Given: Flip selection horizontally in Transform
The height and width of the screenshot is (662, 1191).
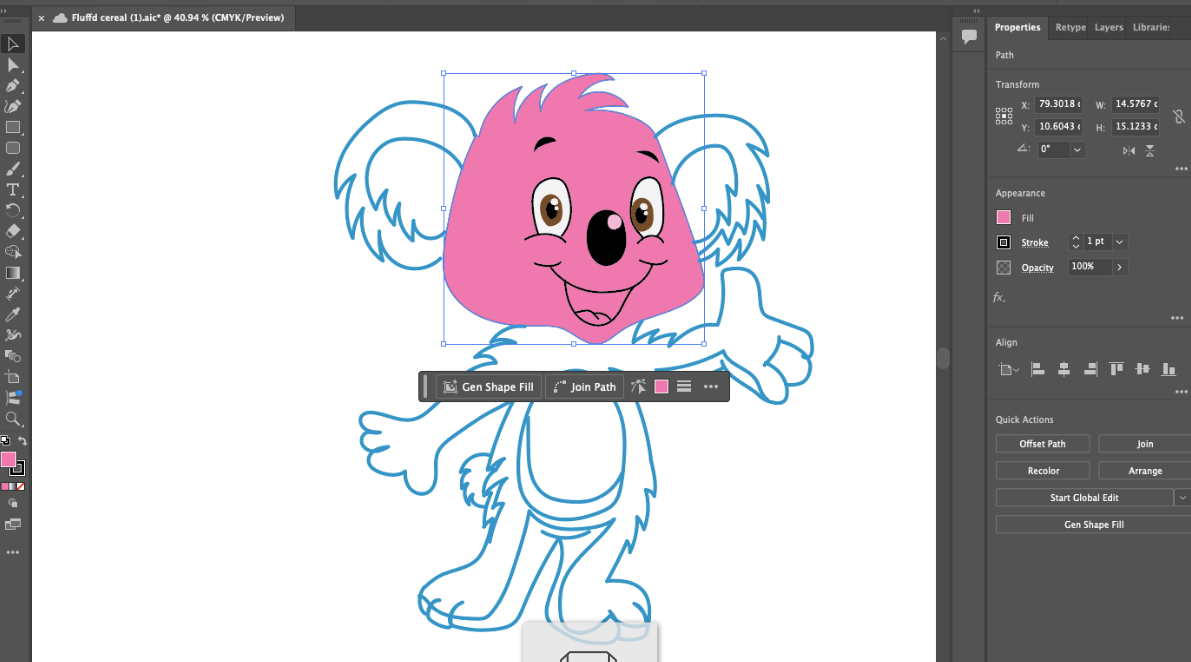Looking at the screenshot, I should tap(1129, 150).
